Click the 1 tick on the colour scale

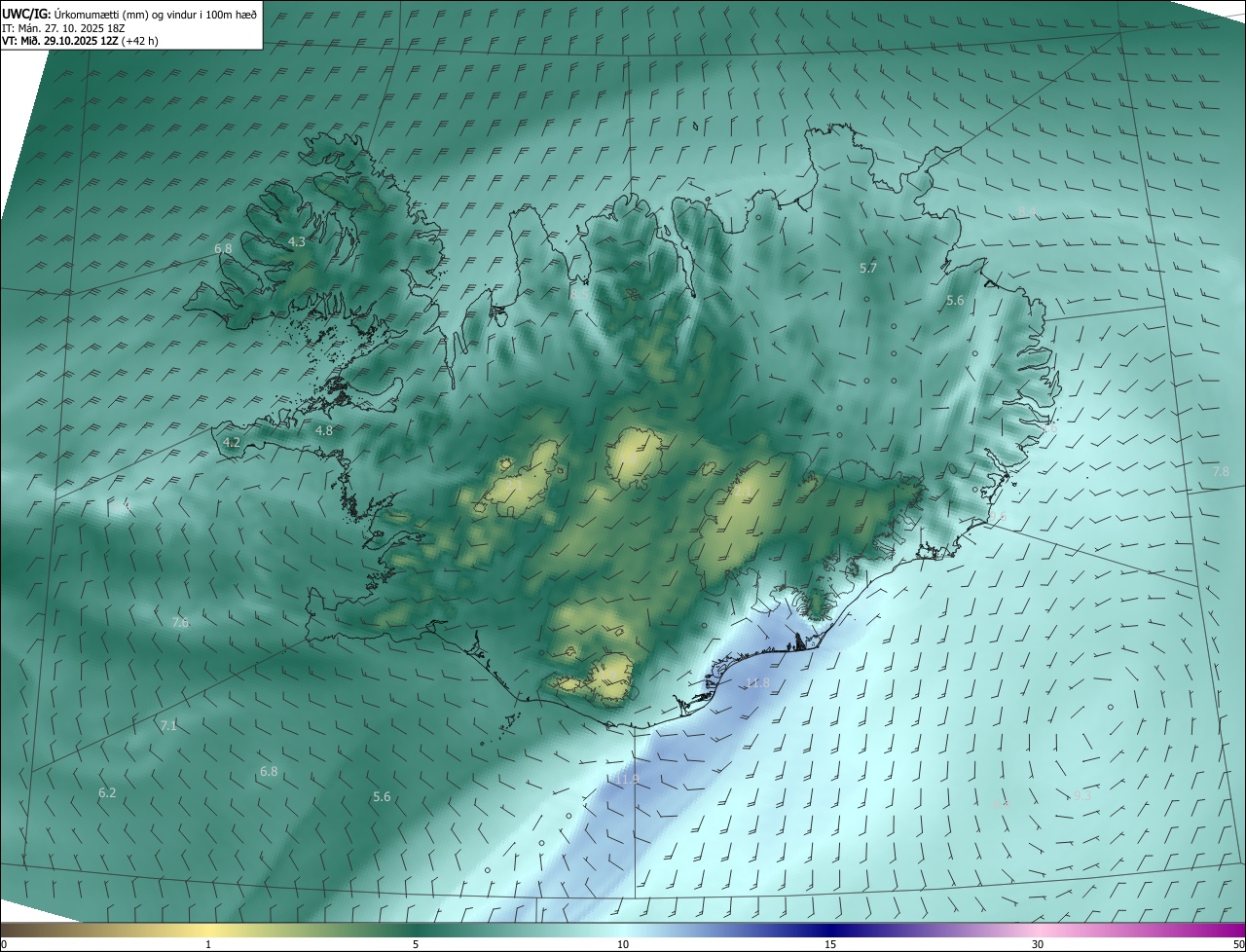(x=208, y=944)
